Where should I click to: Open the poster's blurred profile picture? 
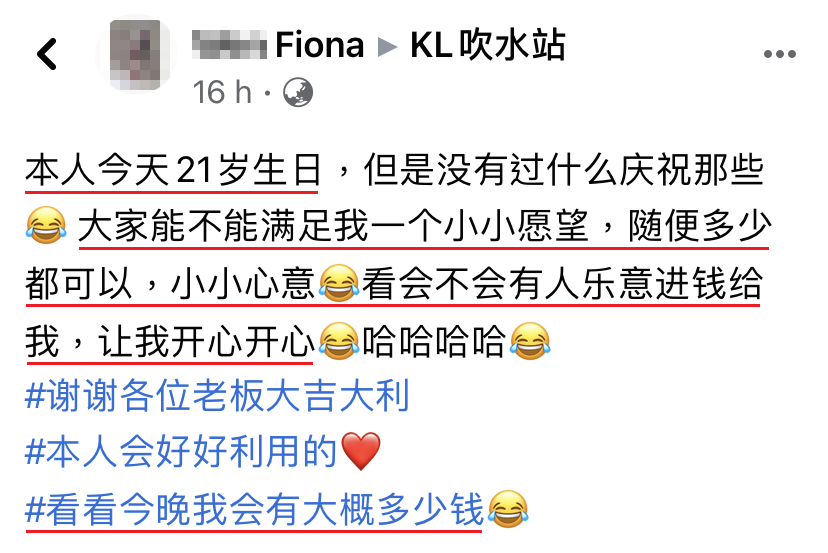(136, 54)
